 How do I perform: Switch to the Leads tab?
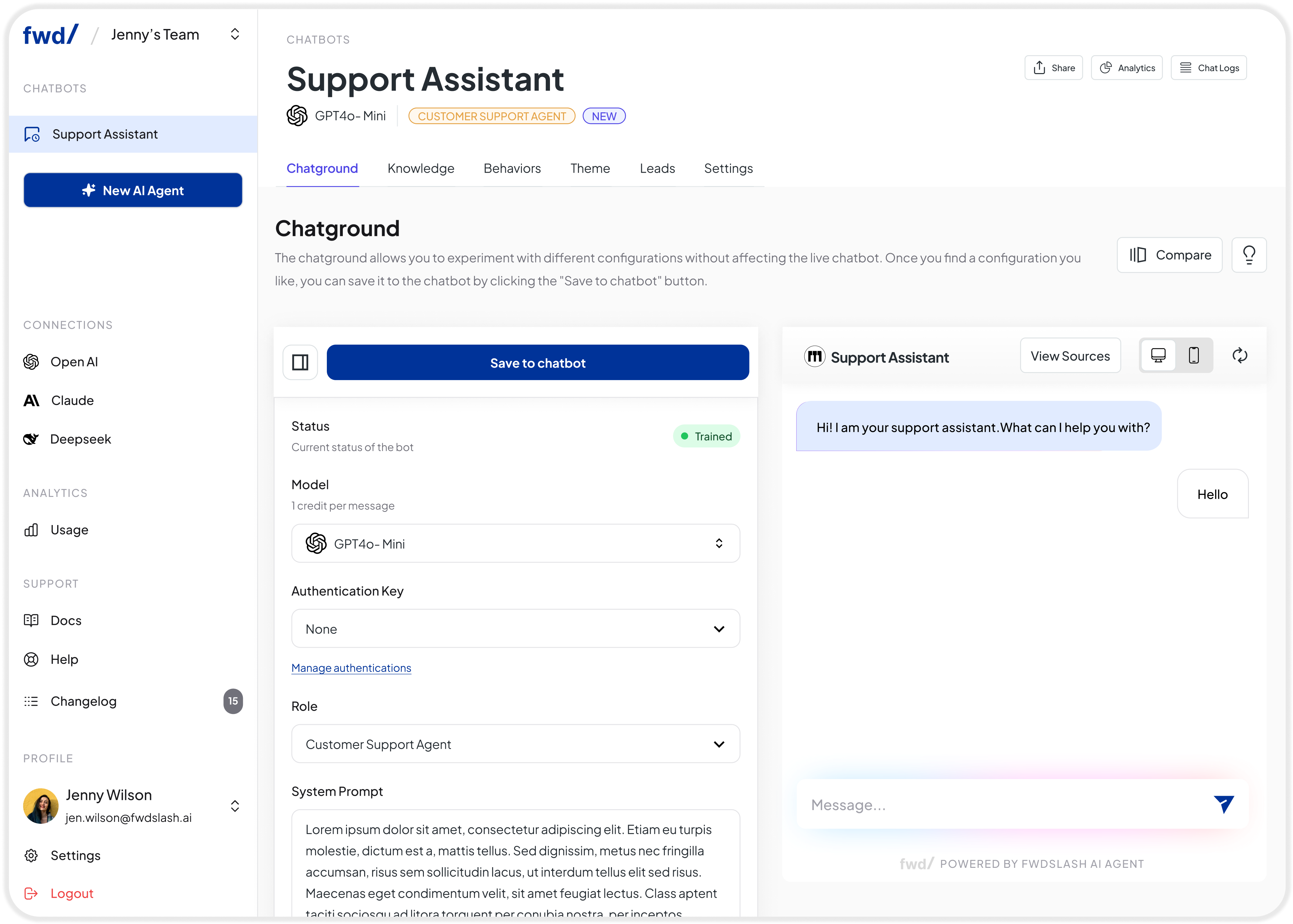(x=657, y=169)
